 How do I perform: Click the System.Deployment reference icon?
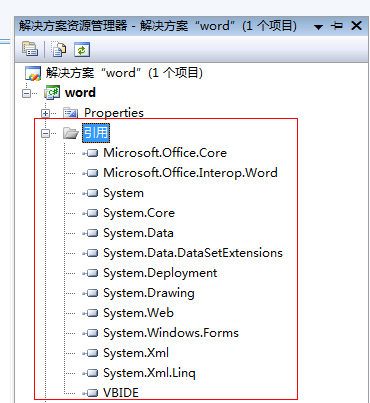pyautogui.click(x=91, y=273)
